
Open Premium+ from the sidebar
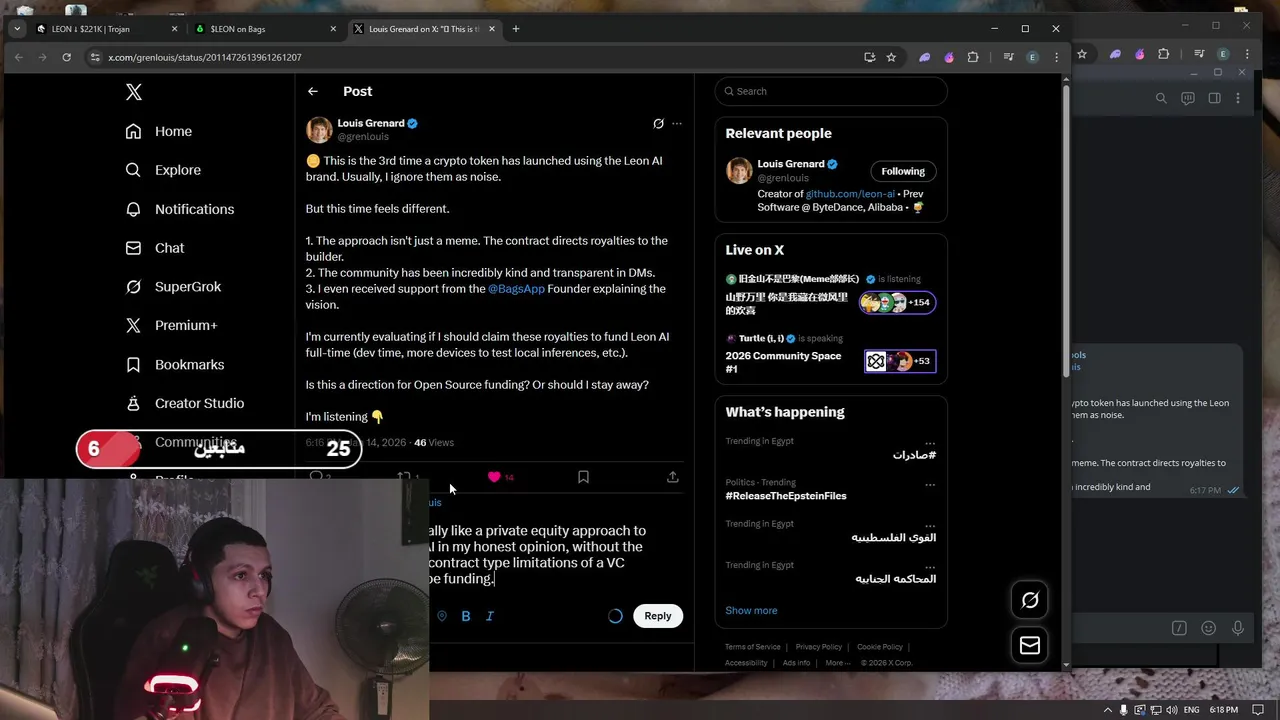[171, 325]
